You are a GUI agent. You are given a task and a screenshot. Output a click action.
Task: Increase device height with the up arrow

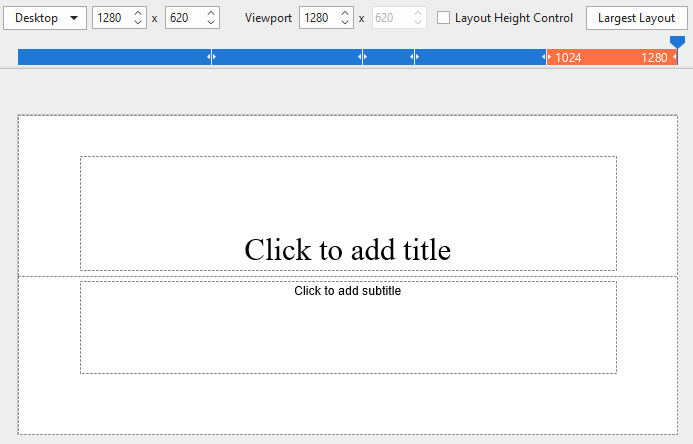pyautogui.click(x=210, y=13)
